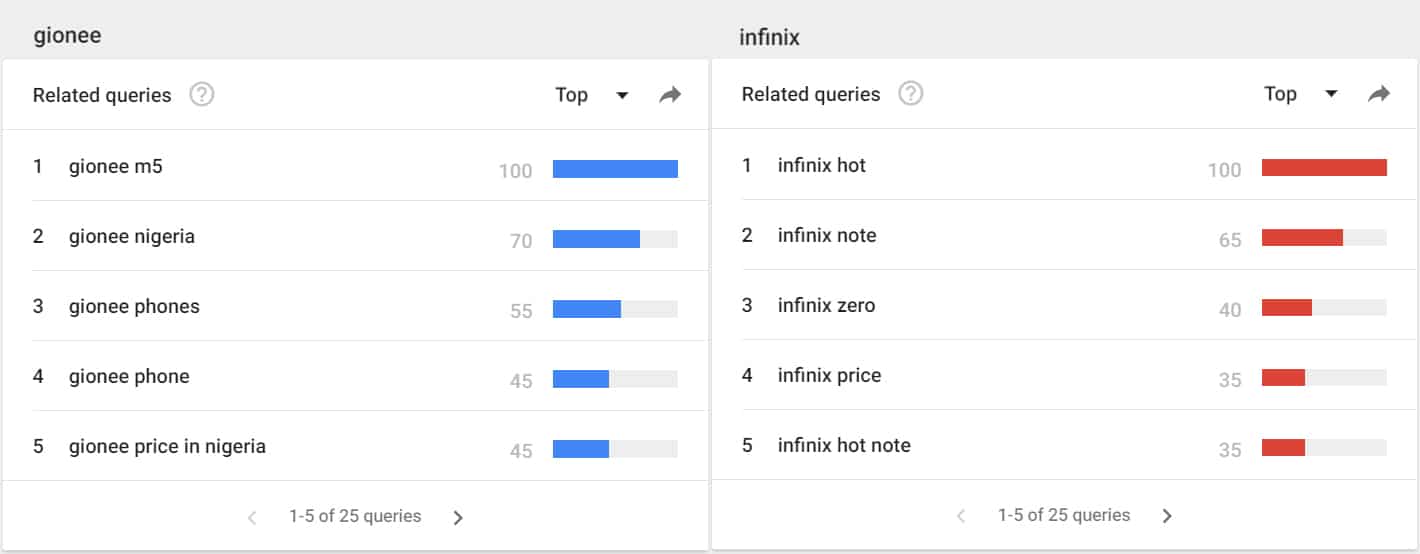Click the red bar for infinix price

1283,377
